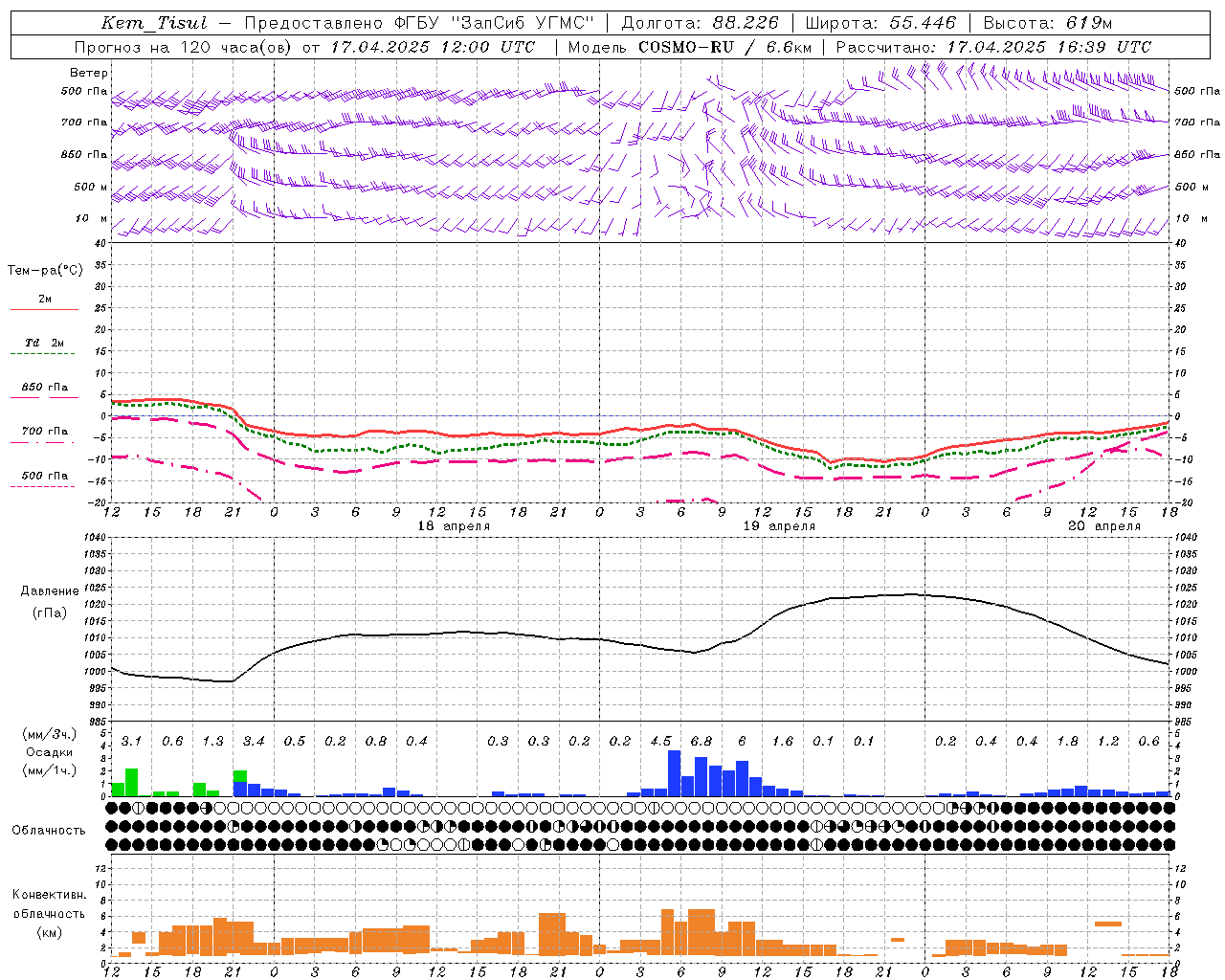Screen dimensions: 1225x980
Task: Click the 1.3 precipitation total
Action: coord(212,742)
